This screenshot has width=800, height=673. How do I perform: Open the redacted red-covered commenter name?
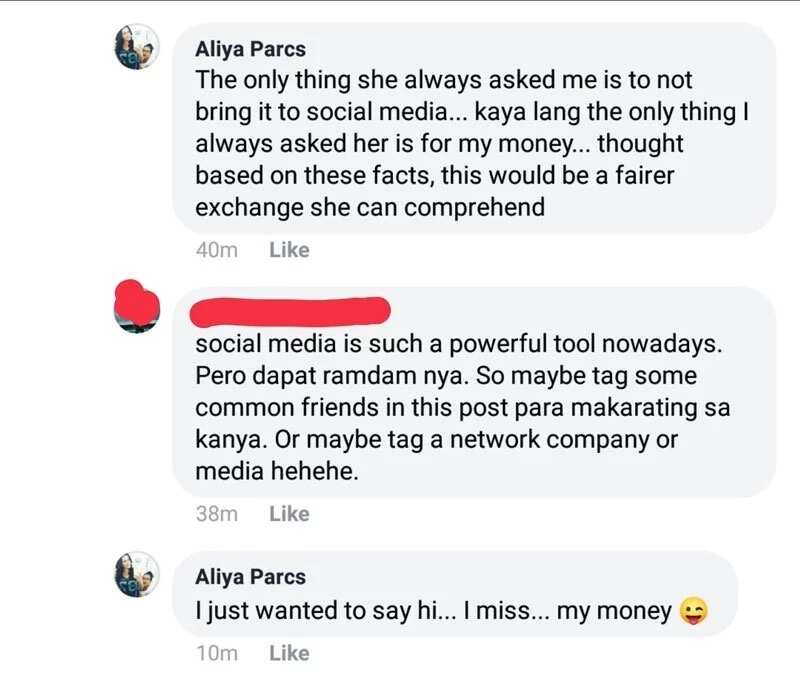[290, 312]
